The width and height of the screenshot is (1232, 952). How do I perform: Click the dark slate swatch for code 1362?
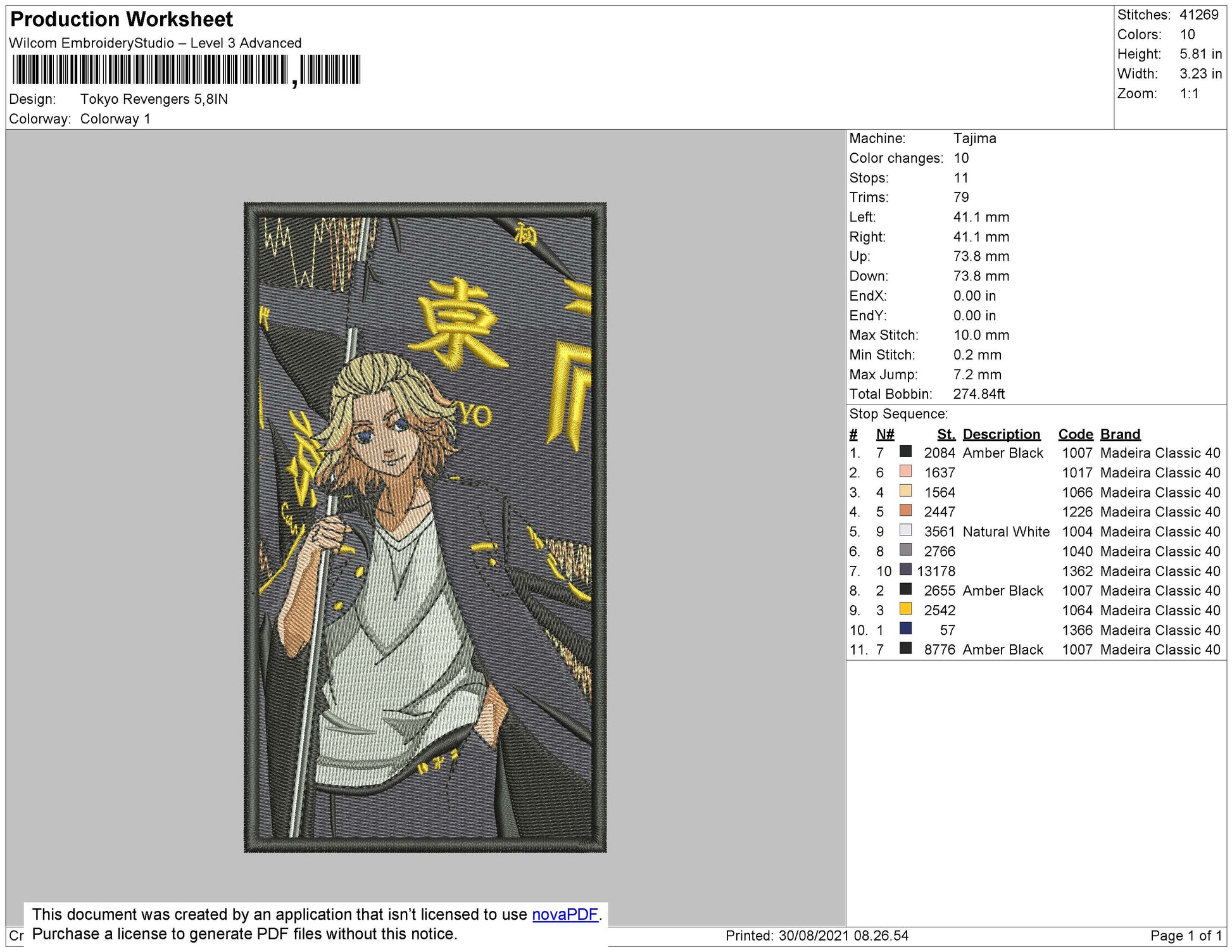coord(905,569)
